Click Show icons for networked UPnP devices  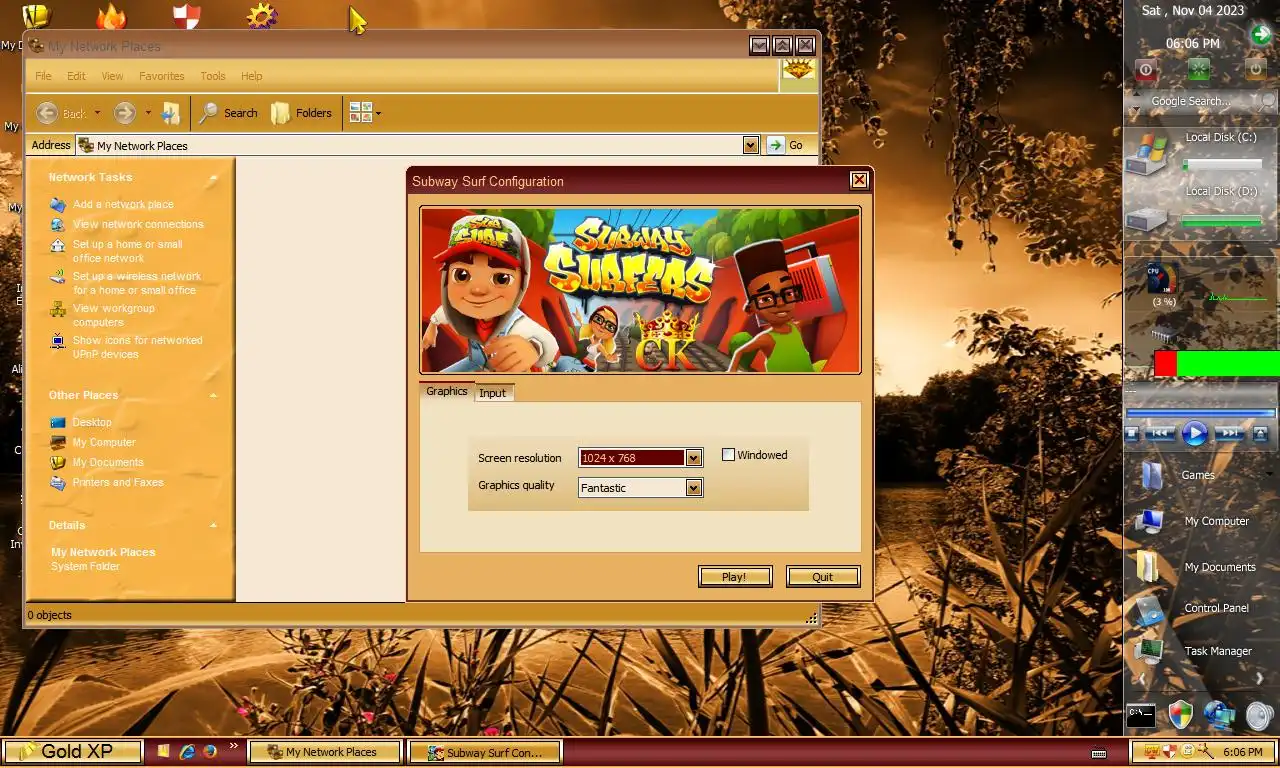[x=137, y=347]
